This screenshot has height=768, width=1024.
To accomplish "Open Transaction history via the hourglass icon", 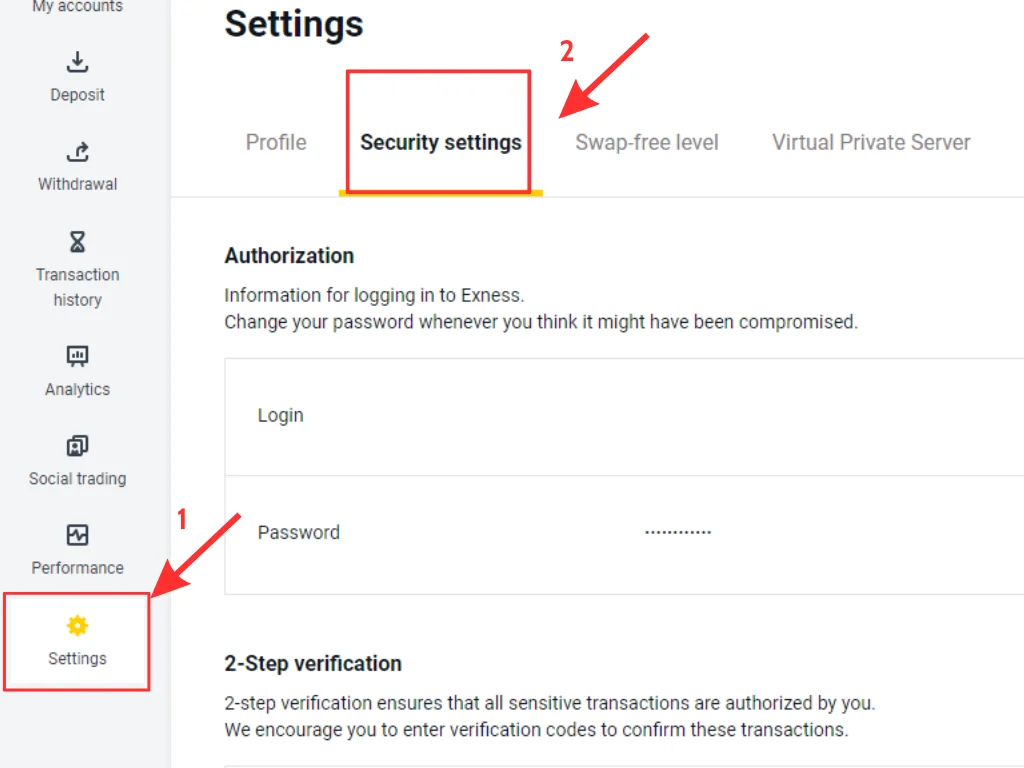I will pyautogui.click(x=77, y=241).
